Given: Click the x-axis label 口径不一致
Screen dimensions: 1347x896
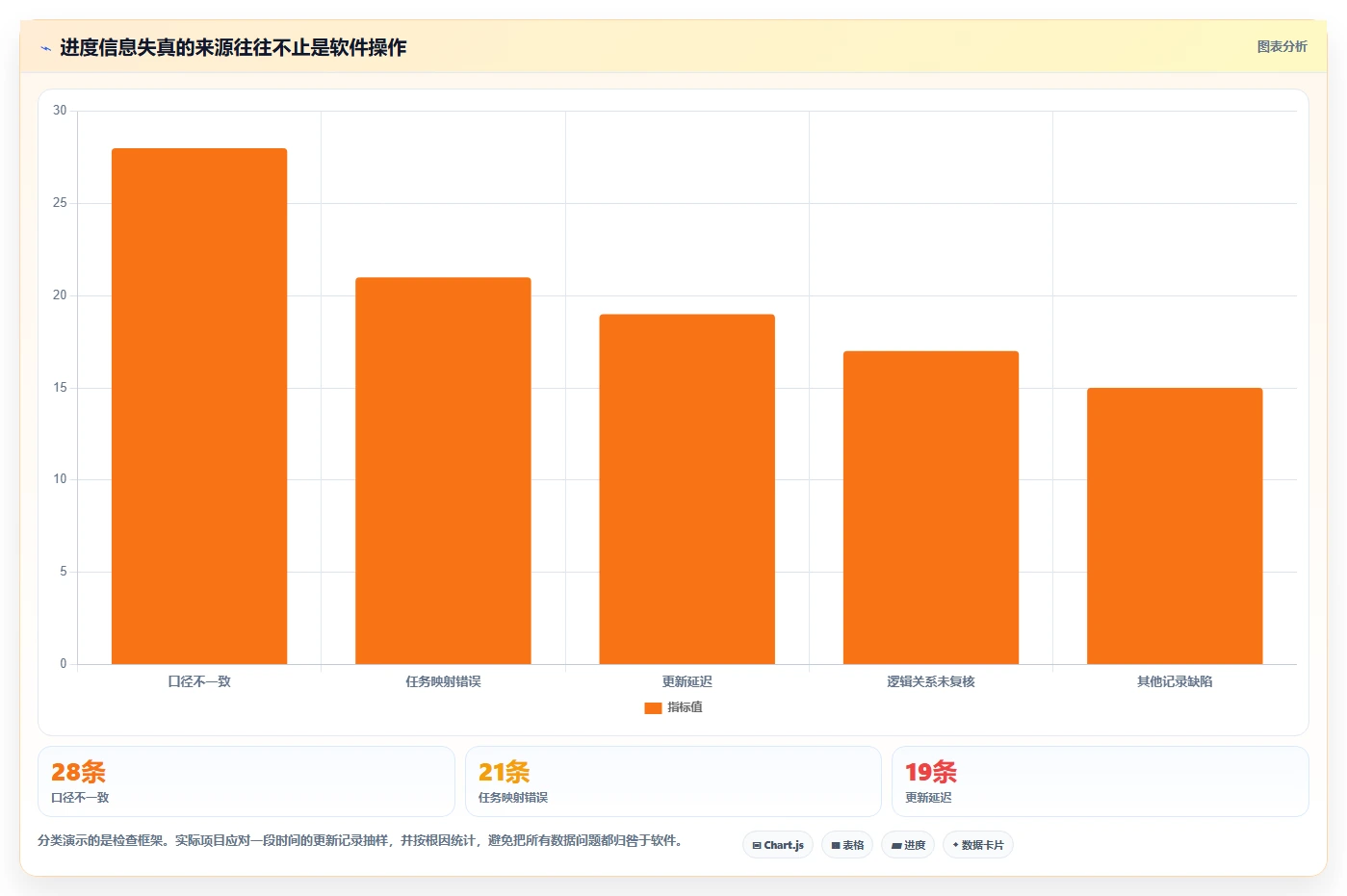Looking at the screenshot, I should [199, 681].
